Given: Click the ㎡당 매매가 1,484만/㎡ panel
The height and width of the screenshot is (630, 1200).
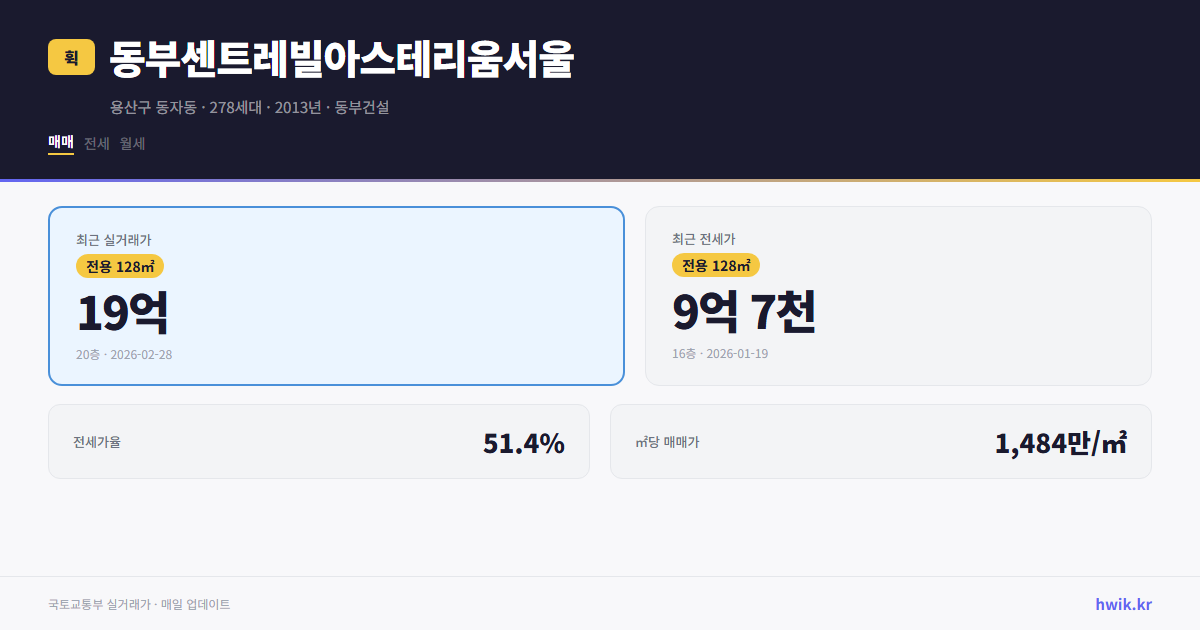Looking at the screenshot, I should pyautogui.click(x=880, y=441).
